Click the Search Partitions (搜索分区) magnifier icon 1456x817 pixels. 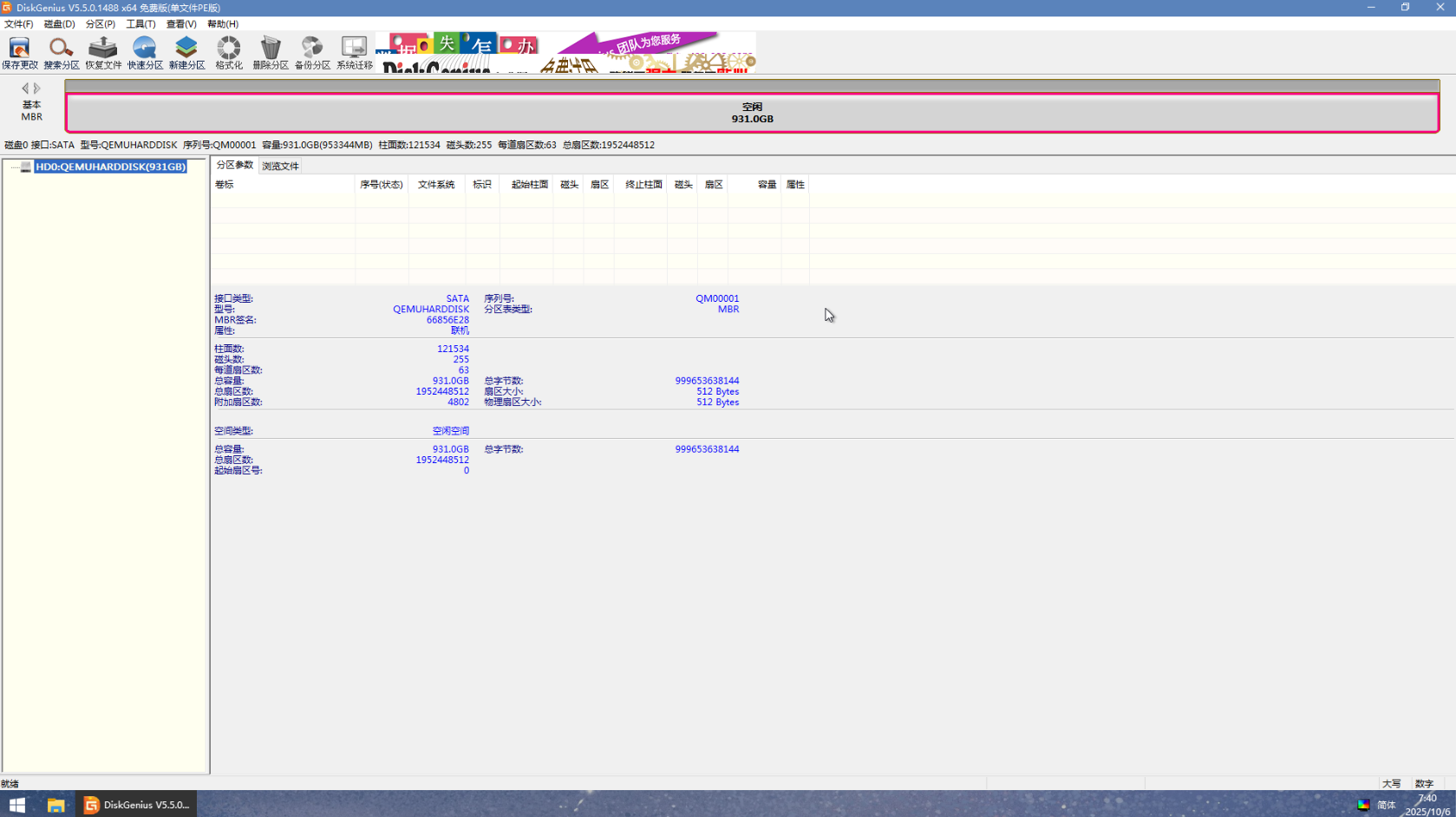point(61,52)
